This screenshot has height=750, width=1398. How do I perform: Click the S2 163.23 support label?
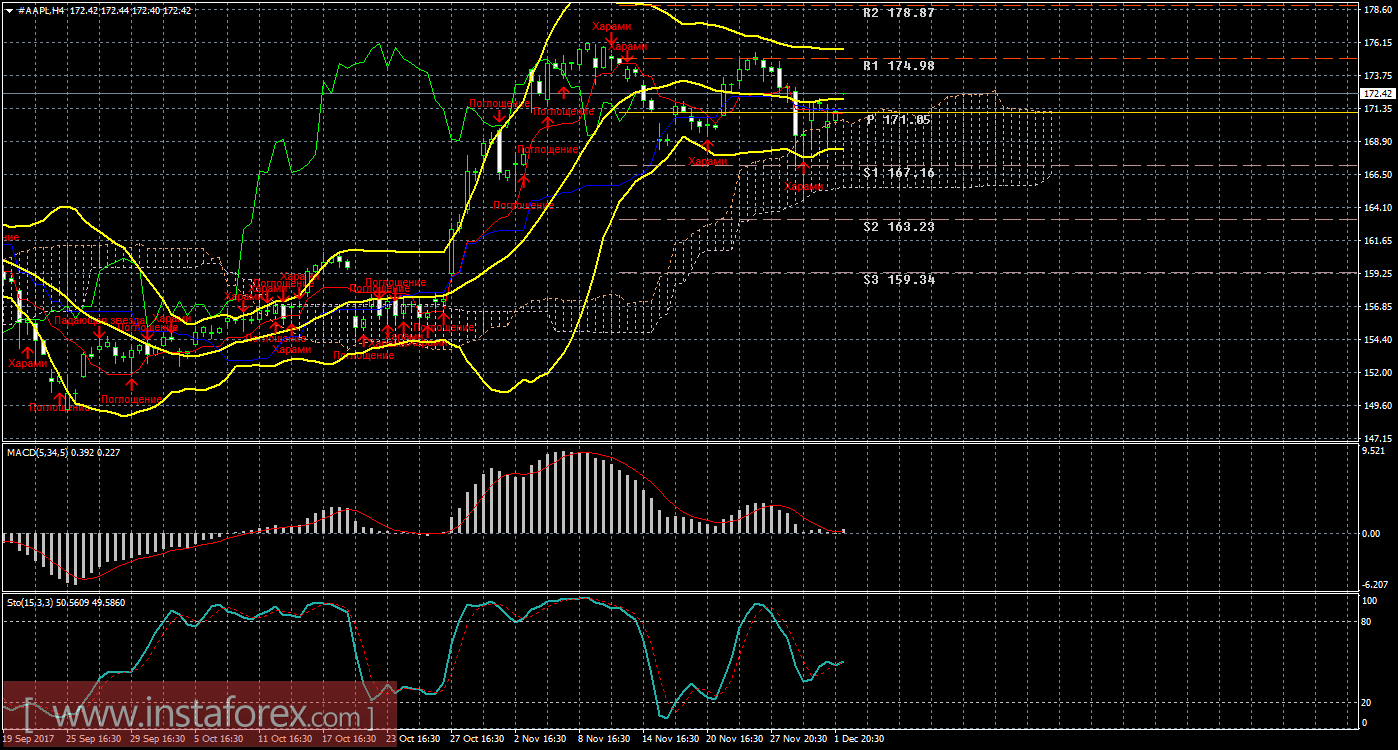click(x=897, y=227)
